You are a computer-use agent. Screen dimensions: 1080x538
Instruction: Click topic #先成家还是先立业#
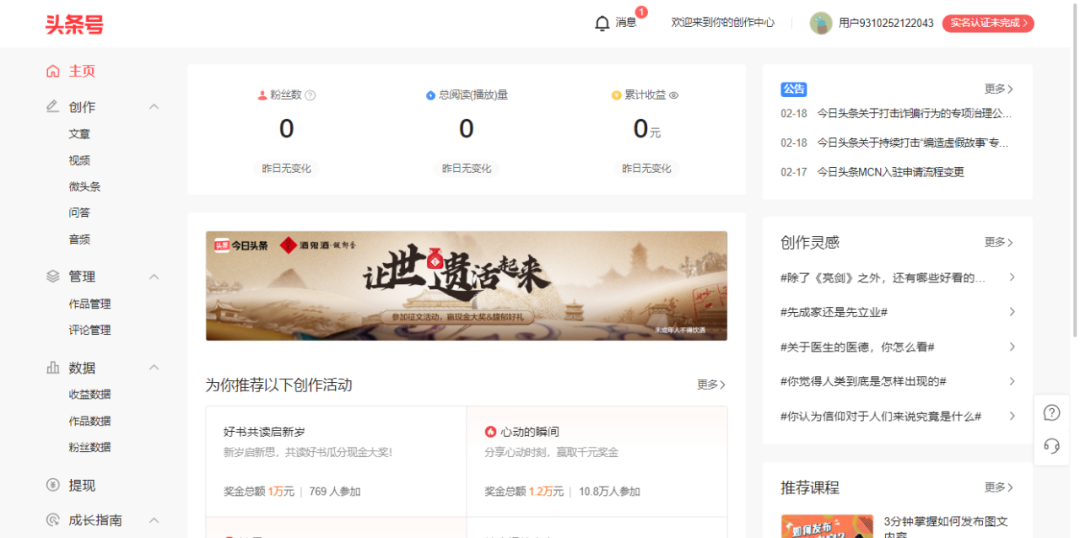pos(834,312)
